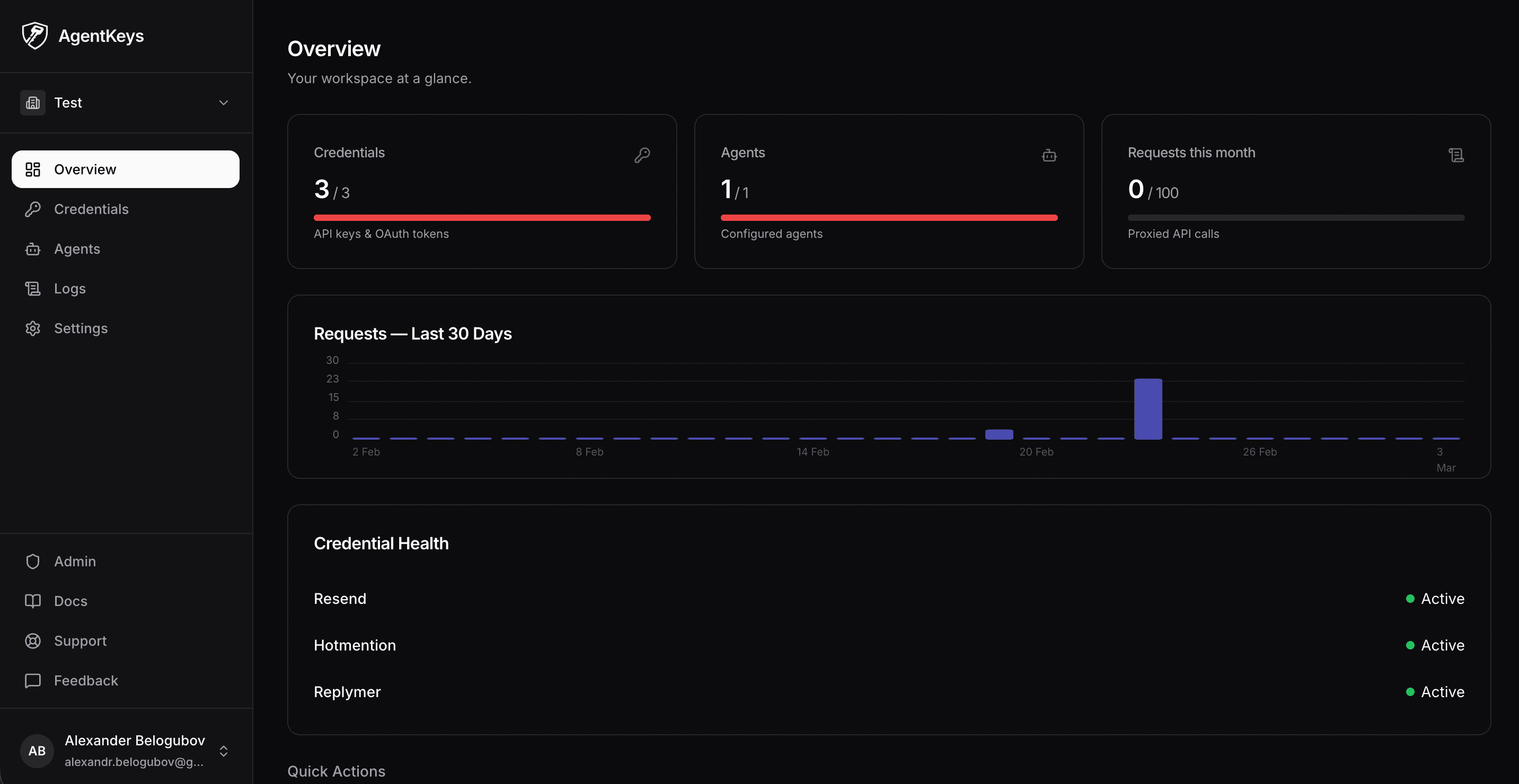Open the Agents sidebar page

tap(77, 249)
